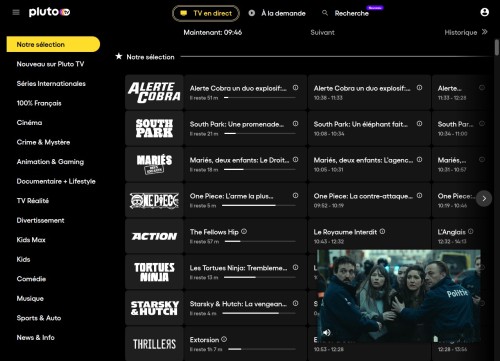The height and width of the screenshot is (361, 500).
Task: Open Thrillers channel logo
Action: pos(154,344)
